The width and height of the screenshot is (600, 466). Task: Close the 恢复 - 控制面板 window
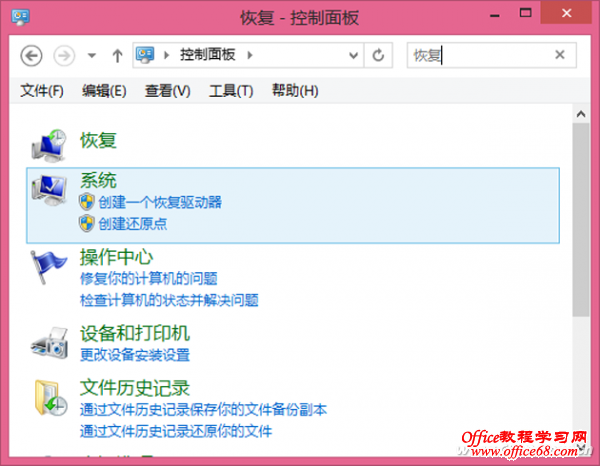pyautogui.click(x=566, y=13)
